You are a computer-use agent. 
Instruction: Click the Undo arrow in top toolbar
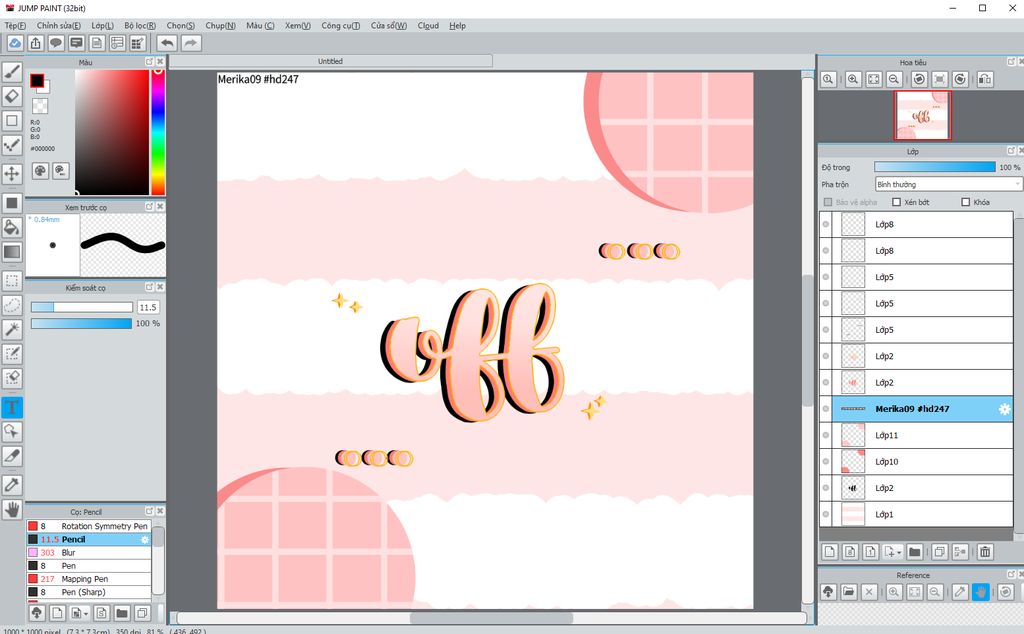coord(167,43)
